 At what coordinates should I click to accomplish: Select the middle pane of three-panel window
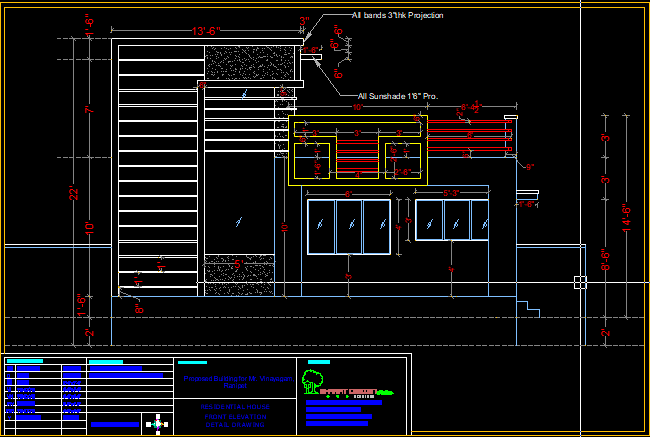tap(349, 227)
